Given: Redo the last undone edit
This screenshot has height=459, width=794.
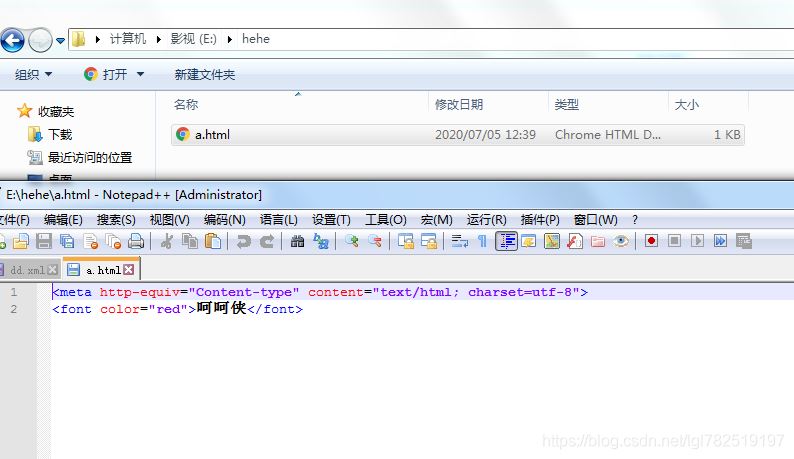Looking at the screenshot, I should click(267, 241).
